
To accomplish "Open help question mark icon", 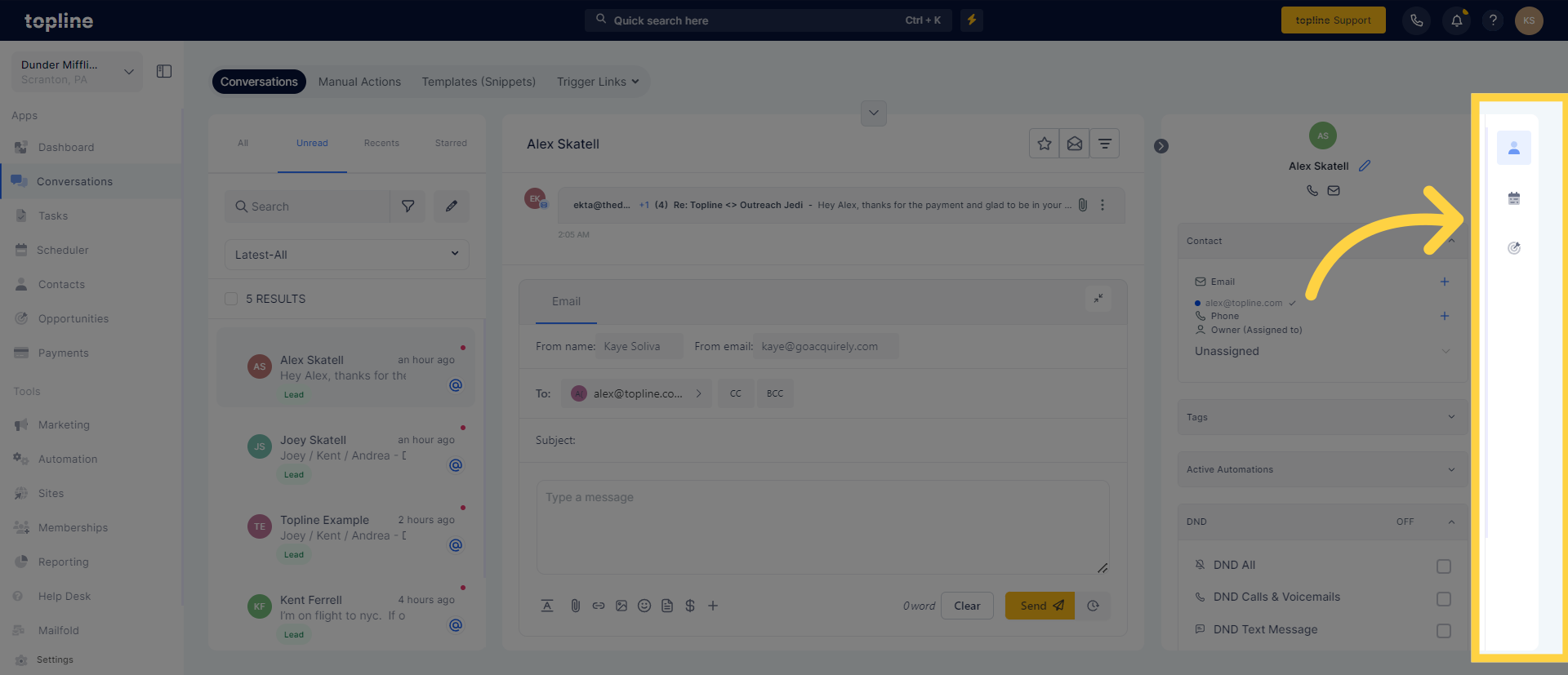I will point(1493,20).
